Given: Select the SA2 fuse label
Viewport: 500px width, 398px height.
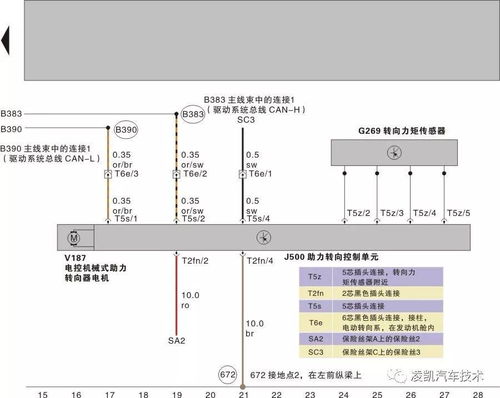Looking at the screenshot, I should pyautogui.click(x=176, y=341).
